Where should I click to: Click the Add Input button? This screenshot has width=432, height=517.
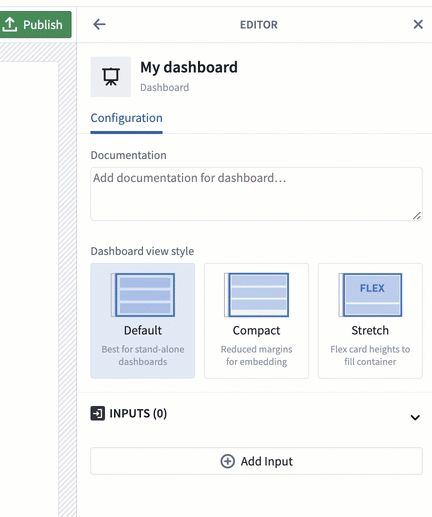pyautogui.click(x=256, y=461)
